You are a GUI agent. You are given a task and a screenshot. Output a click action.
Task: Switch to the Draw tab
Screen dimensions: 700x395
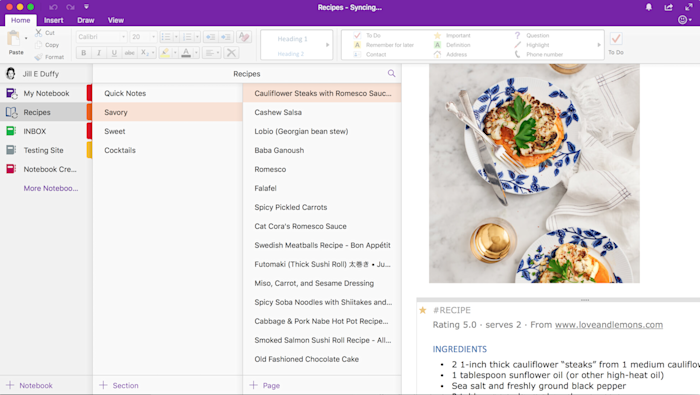85,20
